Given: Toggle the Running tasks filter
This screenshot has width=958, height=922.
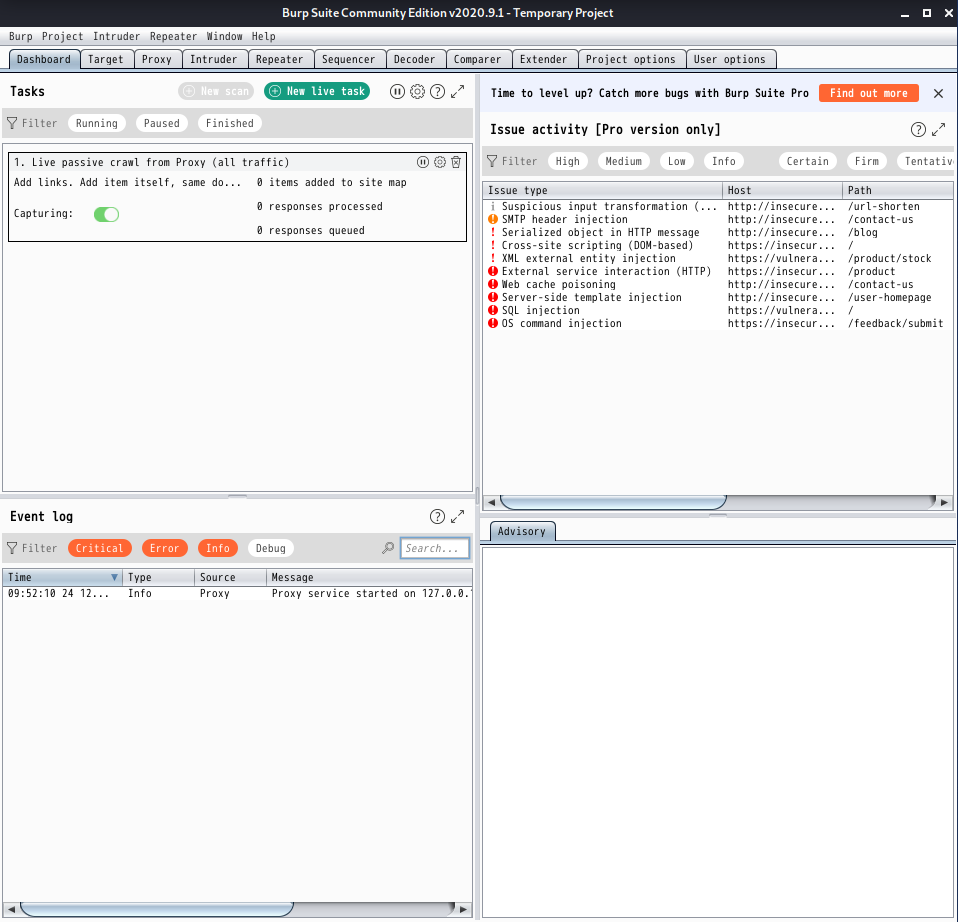Looking at the screenshot, I should pos(97,123).
